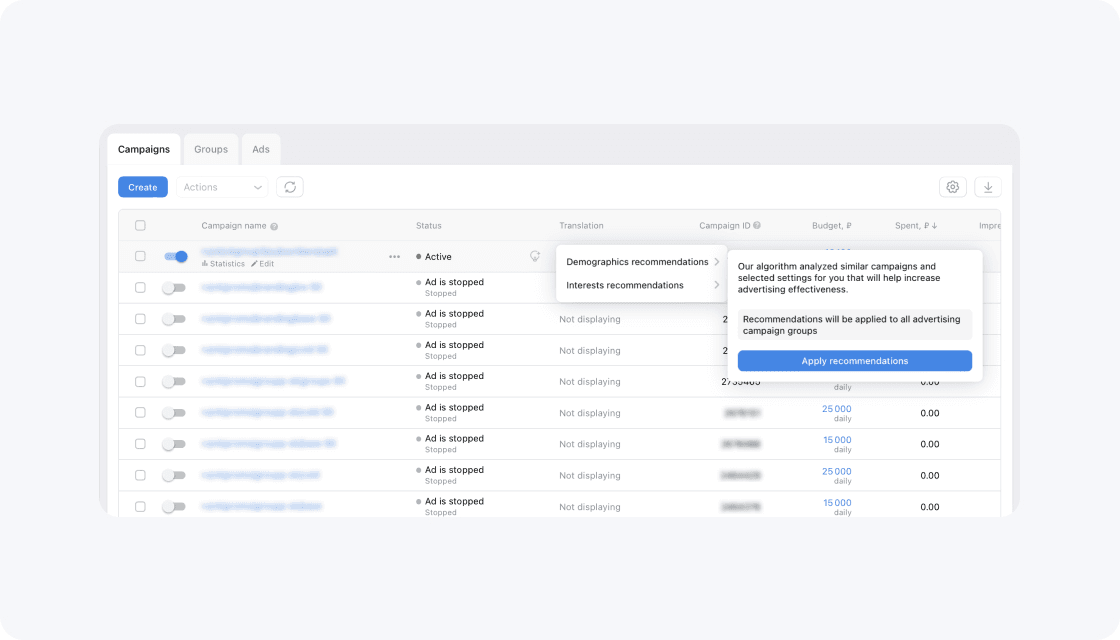This screenshot has height=640, width=1120.
Task: Refresh the campaign list
Action: tap(290, 186)
